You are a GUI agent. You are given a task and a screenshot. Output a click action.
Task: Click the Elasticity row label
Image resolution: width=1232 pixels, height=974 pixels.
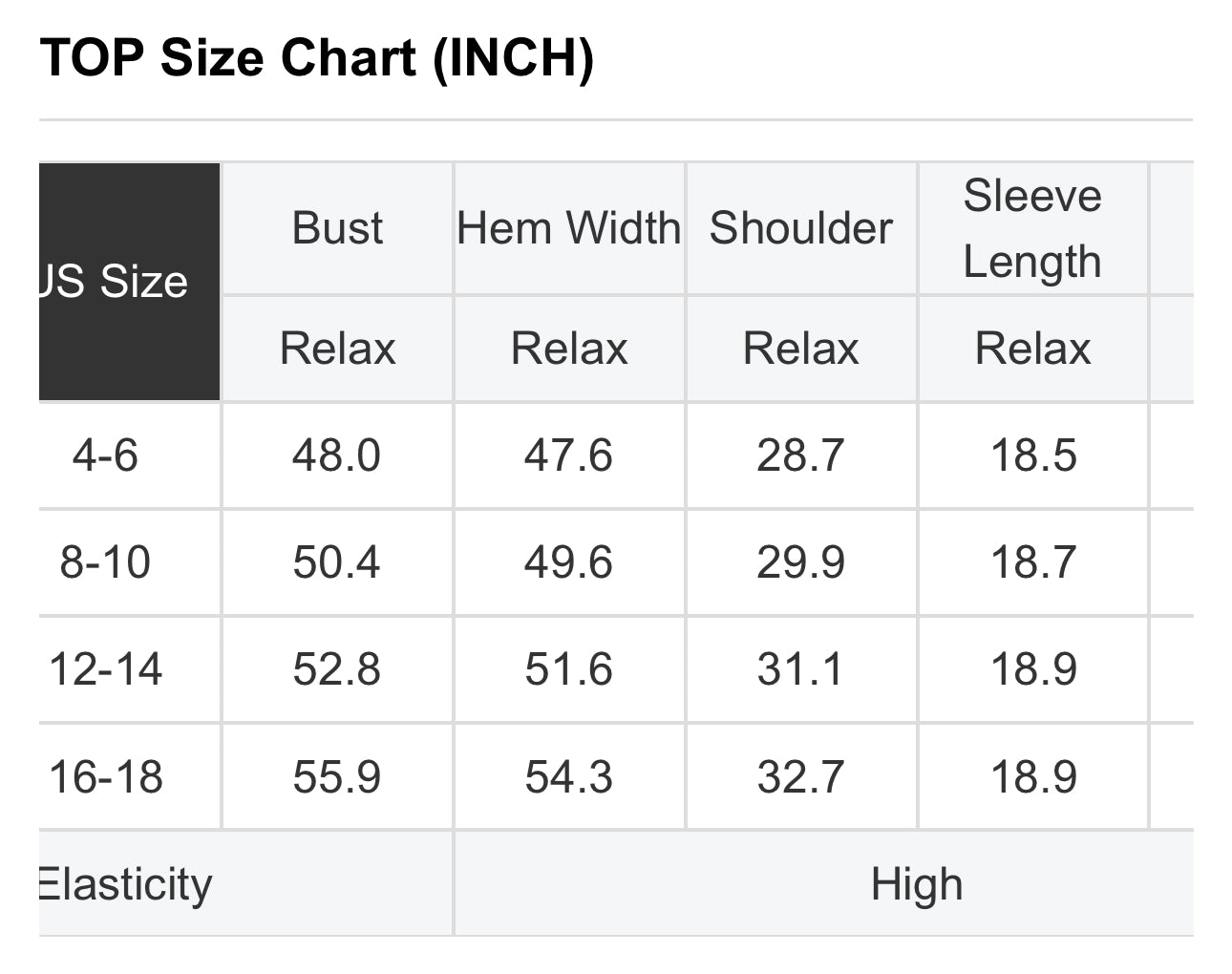126,884
